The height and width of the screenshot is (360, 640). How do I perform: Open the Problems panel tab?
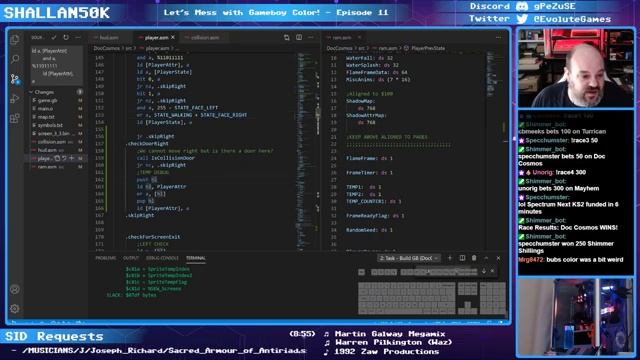106,258
